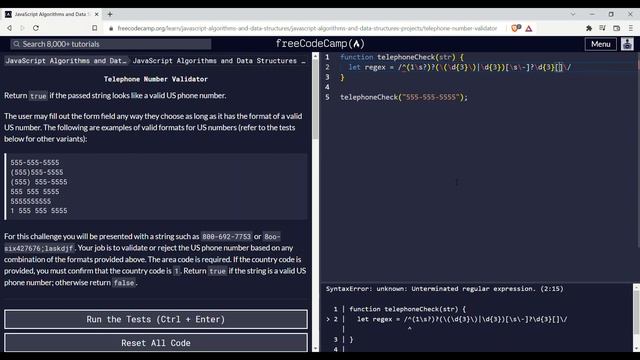Click the Telephone Number Validator heading

point(156,79)
